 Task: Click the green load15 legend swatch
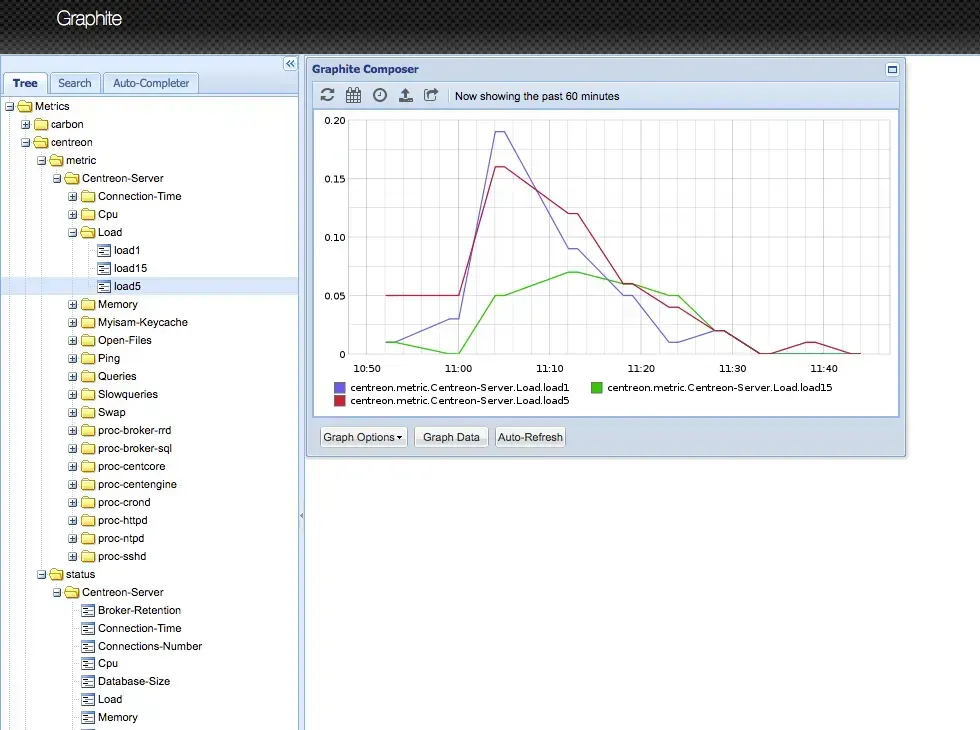tap(597, 388)
